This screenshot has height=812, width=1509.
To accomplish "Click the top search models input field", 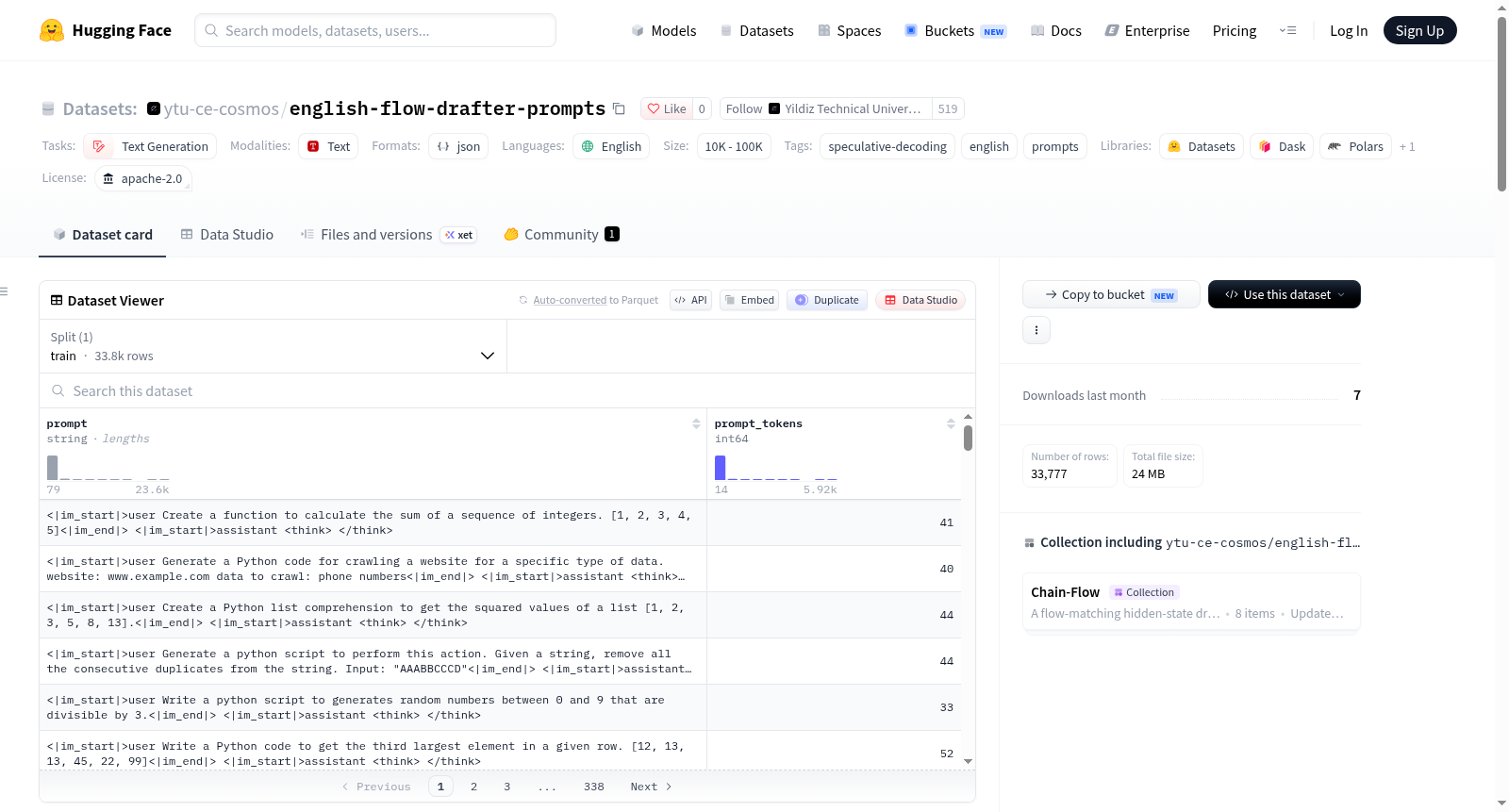I will coord(375,30).
